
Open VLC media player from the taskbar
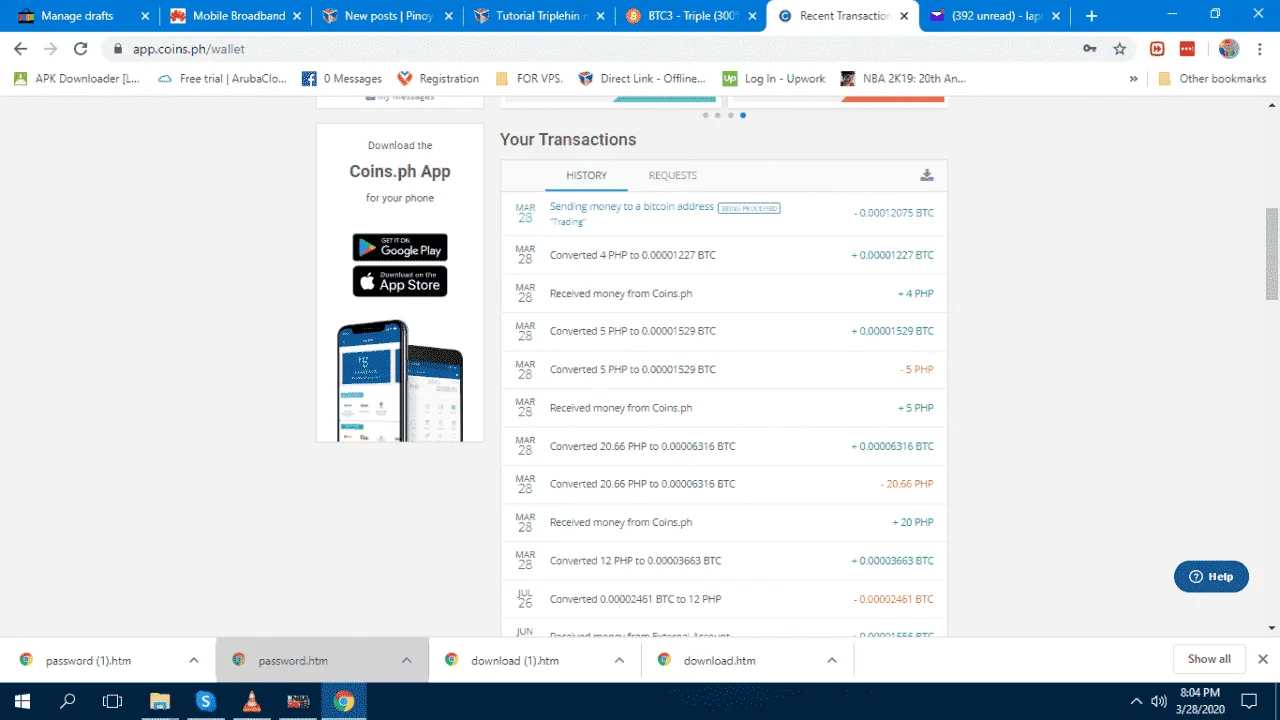pyautogui.click(x=252, y=701)
